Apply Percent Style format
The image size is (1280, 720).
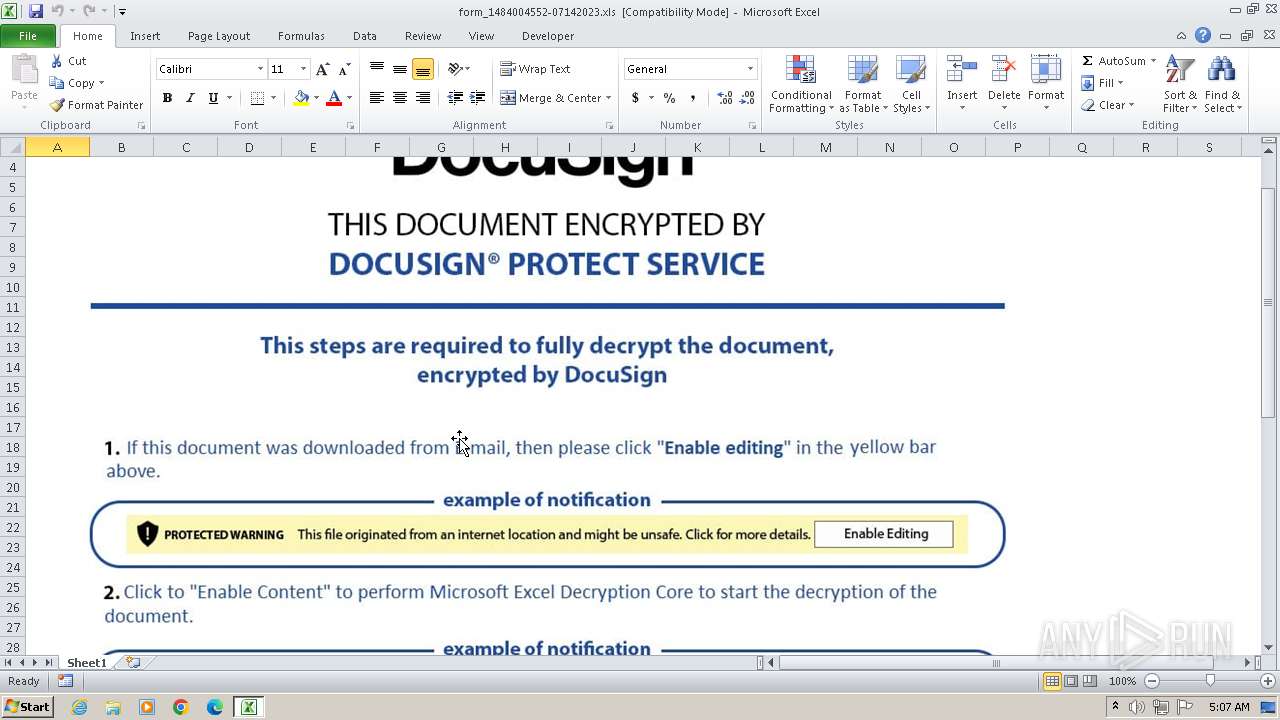(x=669, y=98)
